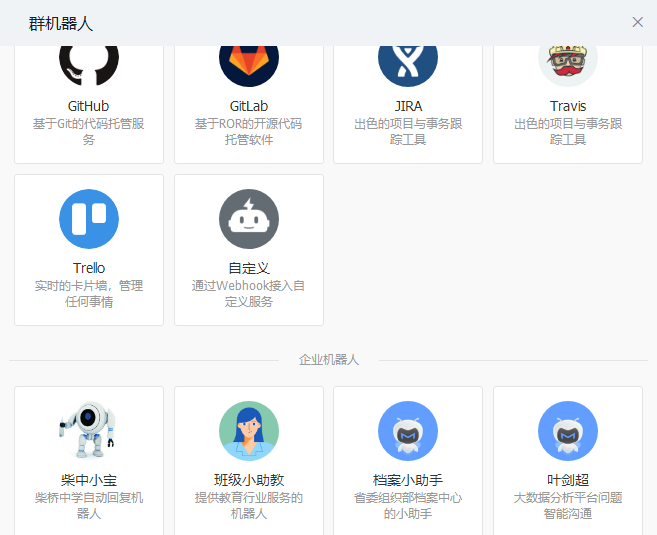Click JIRA's description 出色的项目与事务跟踪工具
The image size is (657, 535).
[x=408, y=132]
